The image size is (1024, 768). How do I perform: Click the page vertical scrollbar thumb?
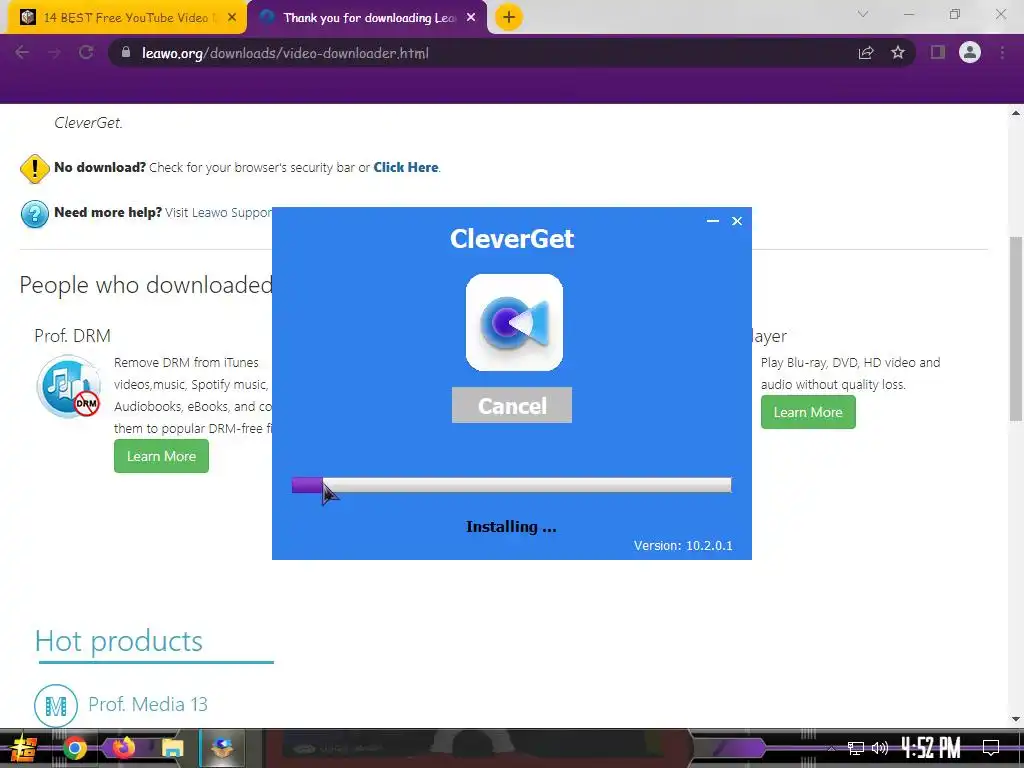point(1016,329)
